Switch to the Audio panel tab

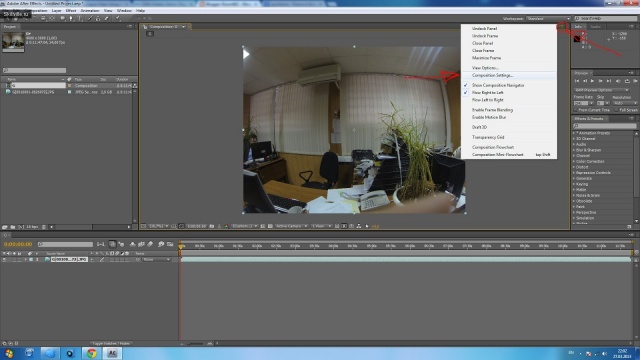point(596,27)
